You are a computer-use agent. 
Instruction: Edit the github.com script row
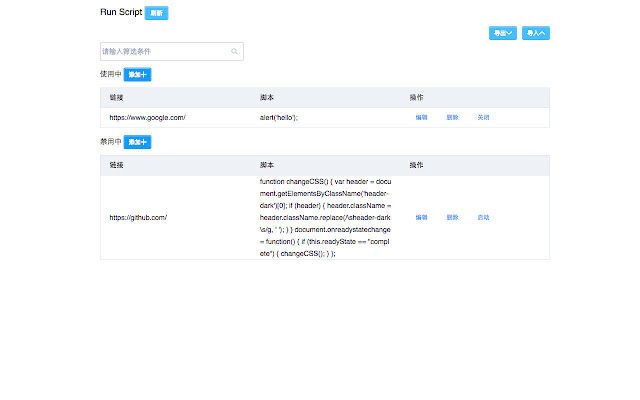421,218
